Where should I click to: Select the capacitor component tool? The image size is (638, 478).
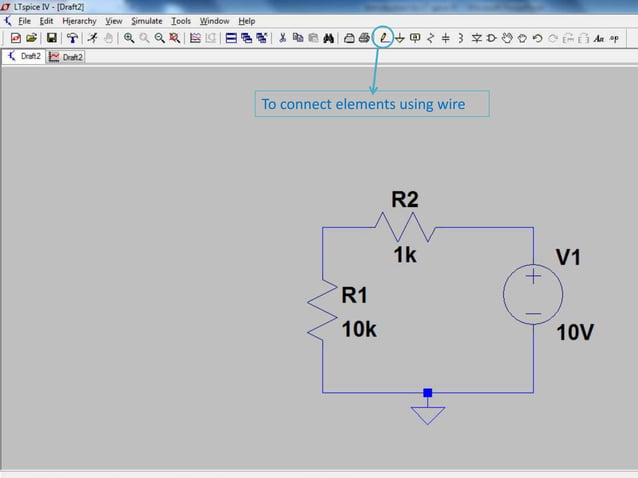coord(446,38)
